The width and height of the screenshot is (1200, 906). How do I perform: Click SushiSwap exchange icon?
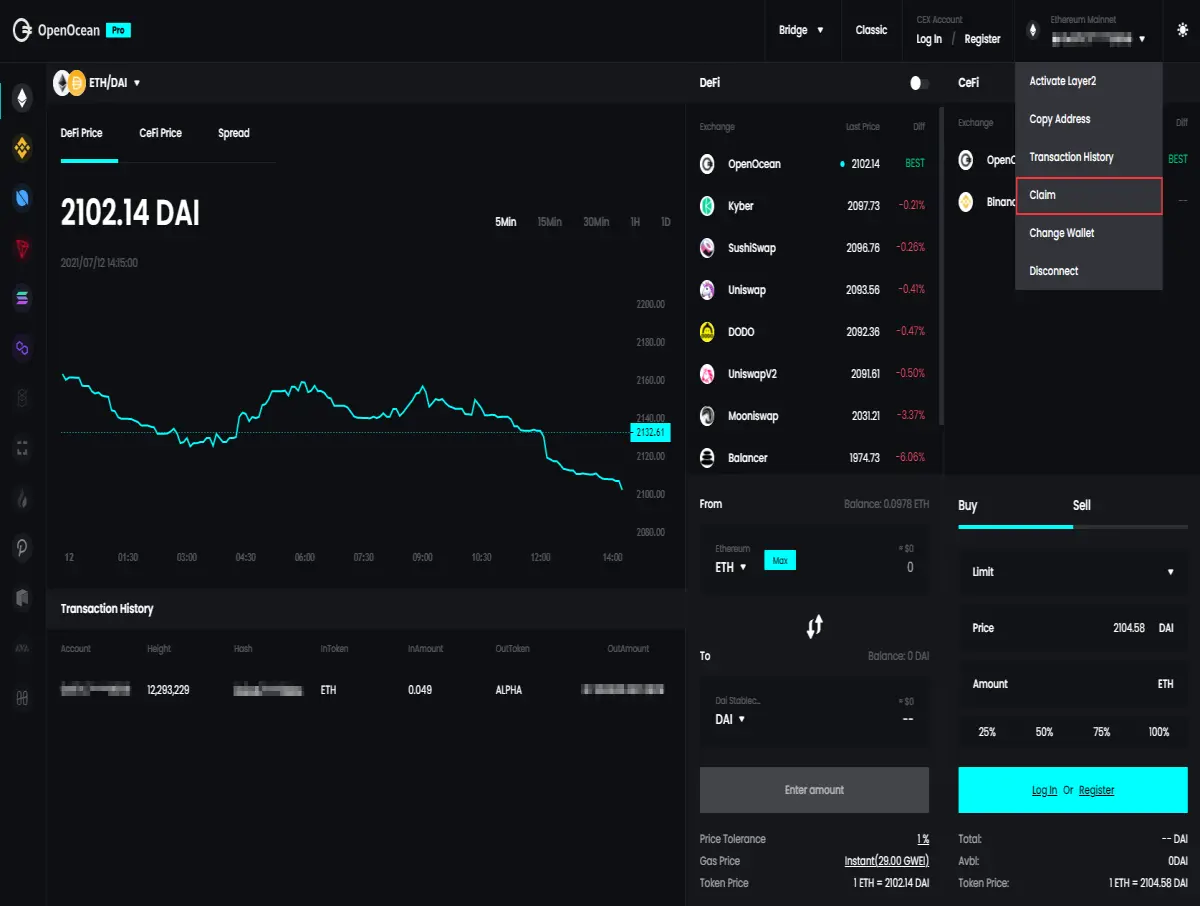tap(707, 248)
